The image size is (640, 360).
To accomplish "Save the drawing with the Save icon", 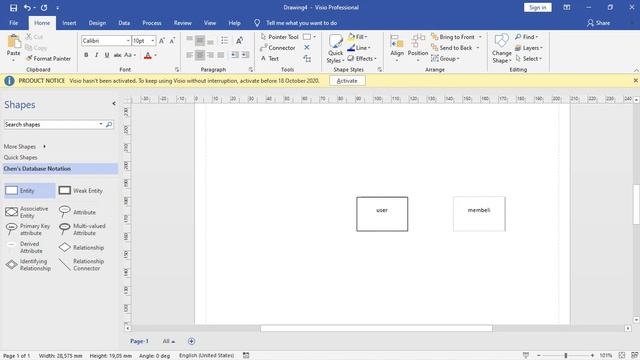I will point(13,7).
